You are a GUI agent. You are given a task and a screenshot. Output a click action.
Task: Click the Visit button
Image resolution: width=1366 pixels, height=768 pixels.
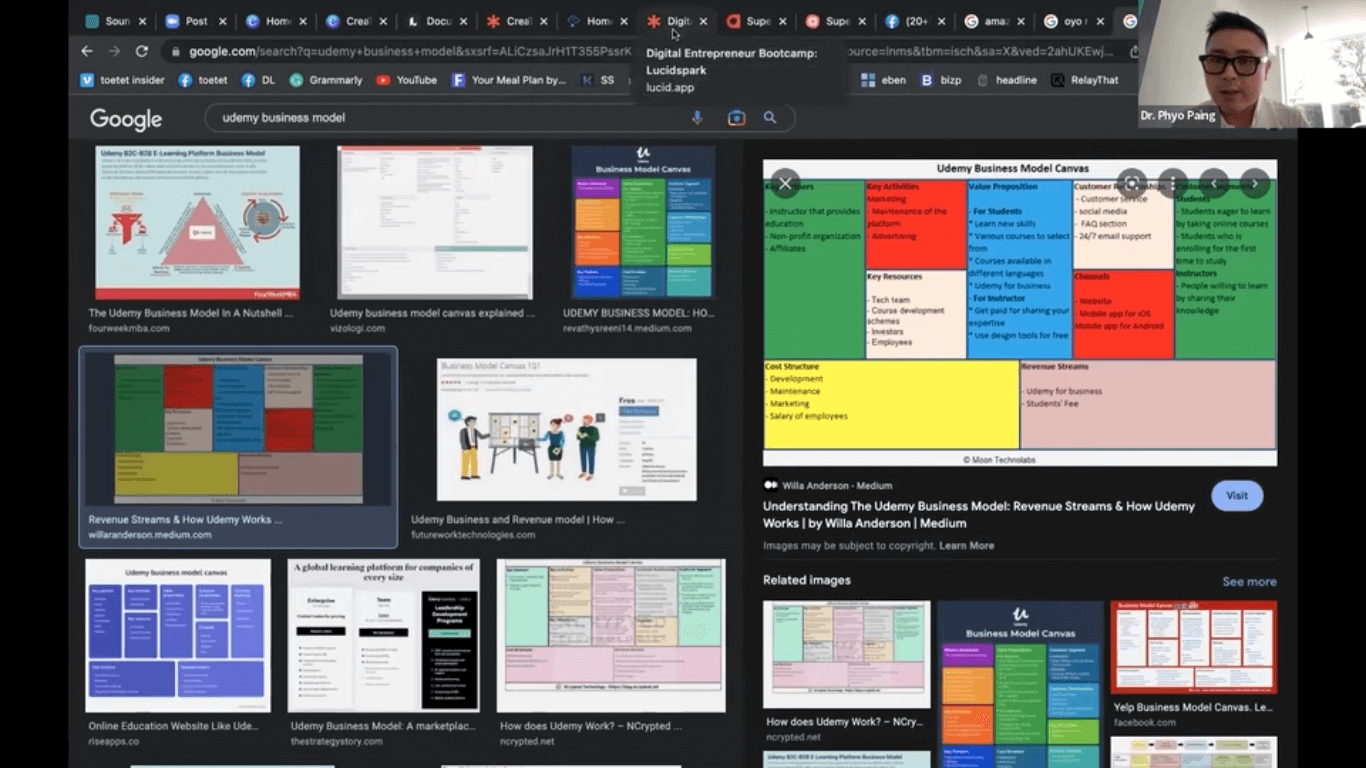(x=1237, y=496)
